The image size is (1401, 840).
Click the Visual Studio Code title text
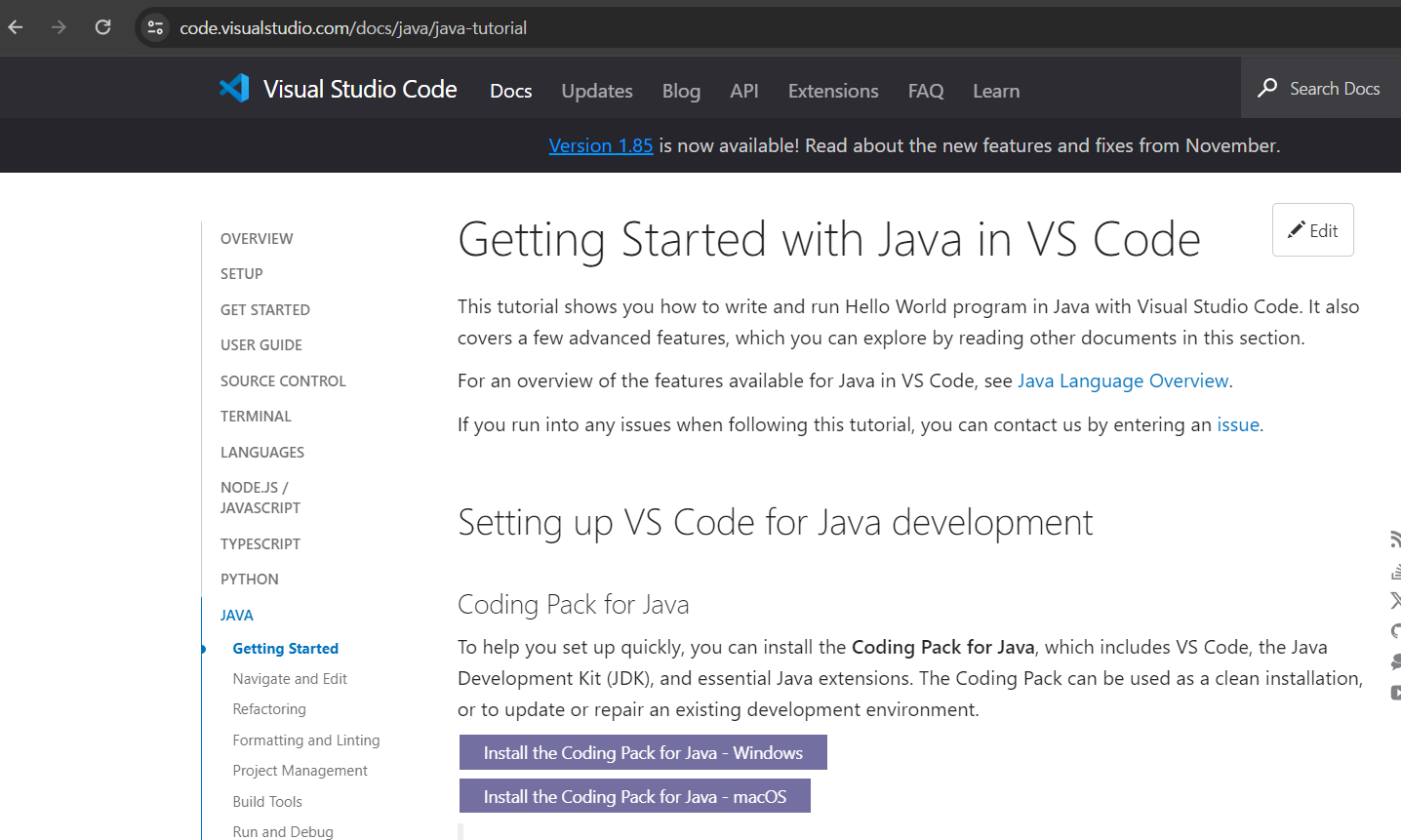pyautogui.click(x=360, y=89)
